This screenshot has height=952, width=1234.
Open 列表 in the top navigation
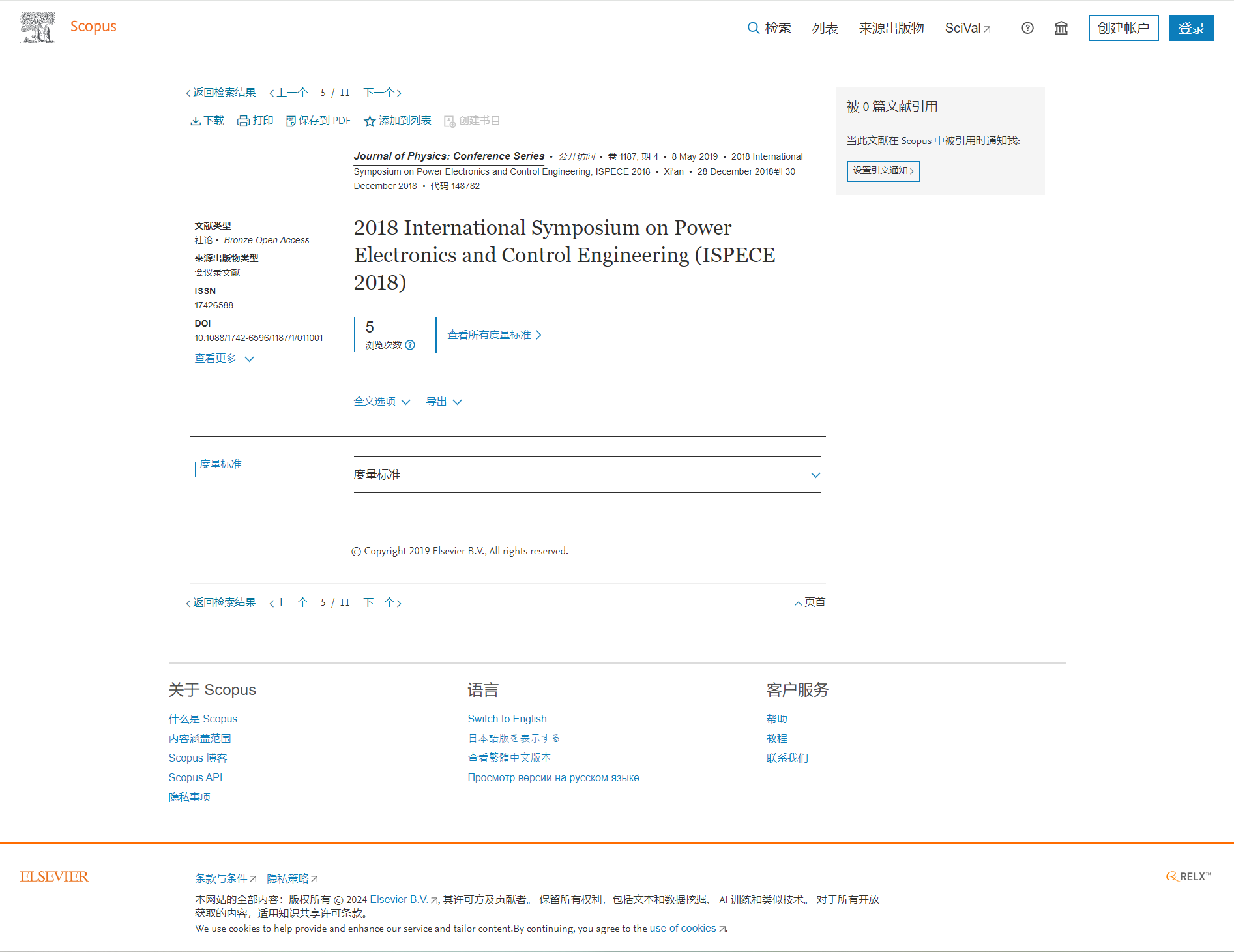(x=825, y=28)
